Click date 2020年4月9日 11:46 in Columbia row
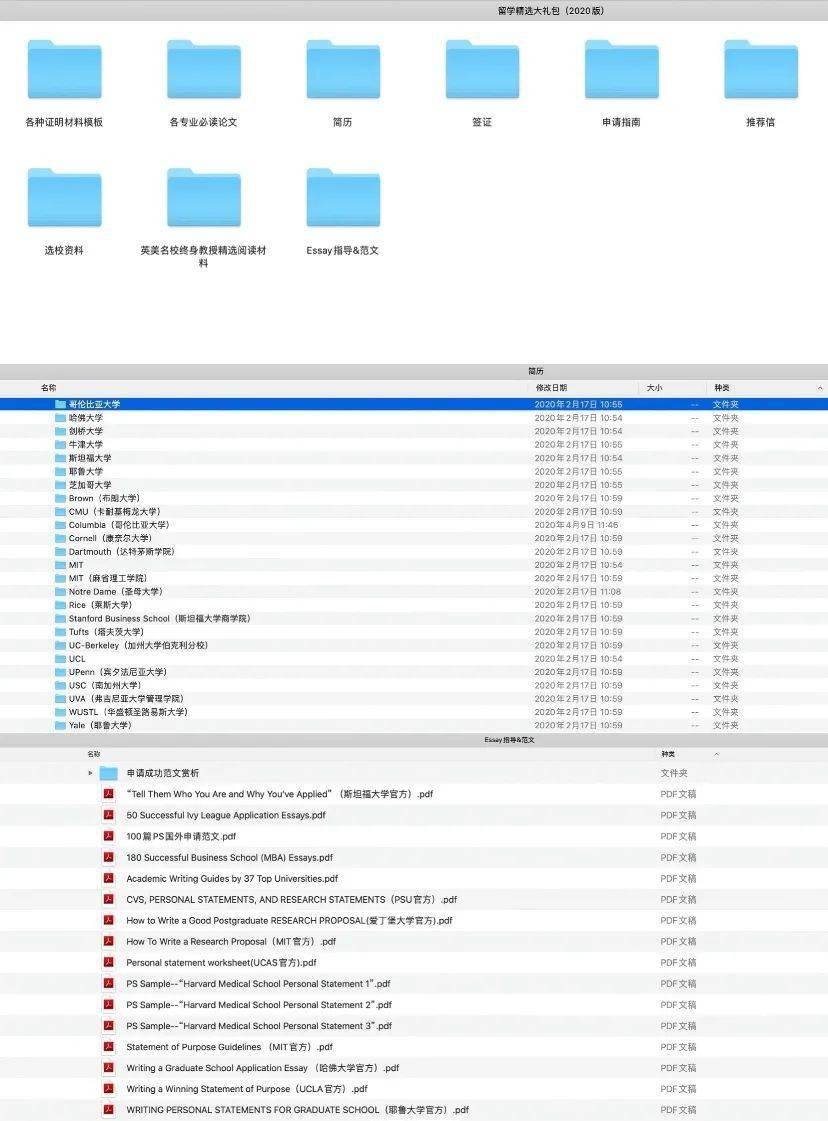 tap(576, 525)
